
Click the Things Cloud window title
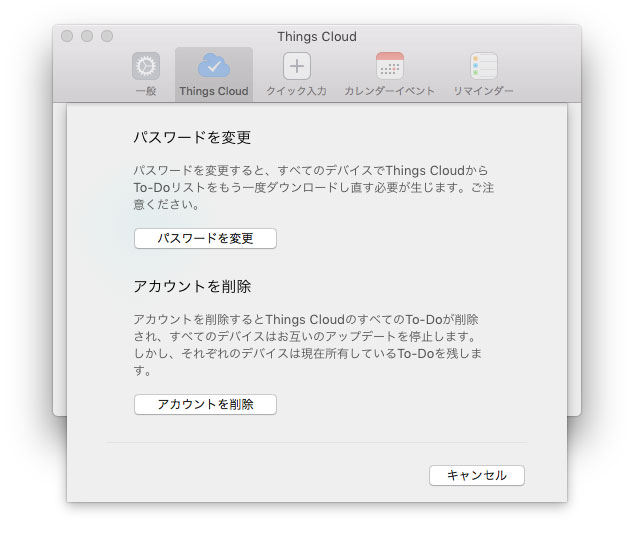pyautogui.click(x=317, y=36)
